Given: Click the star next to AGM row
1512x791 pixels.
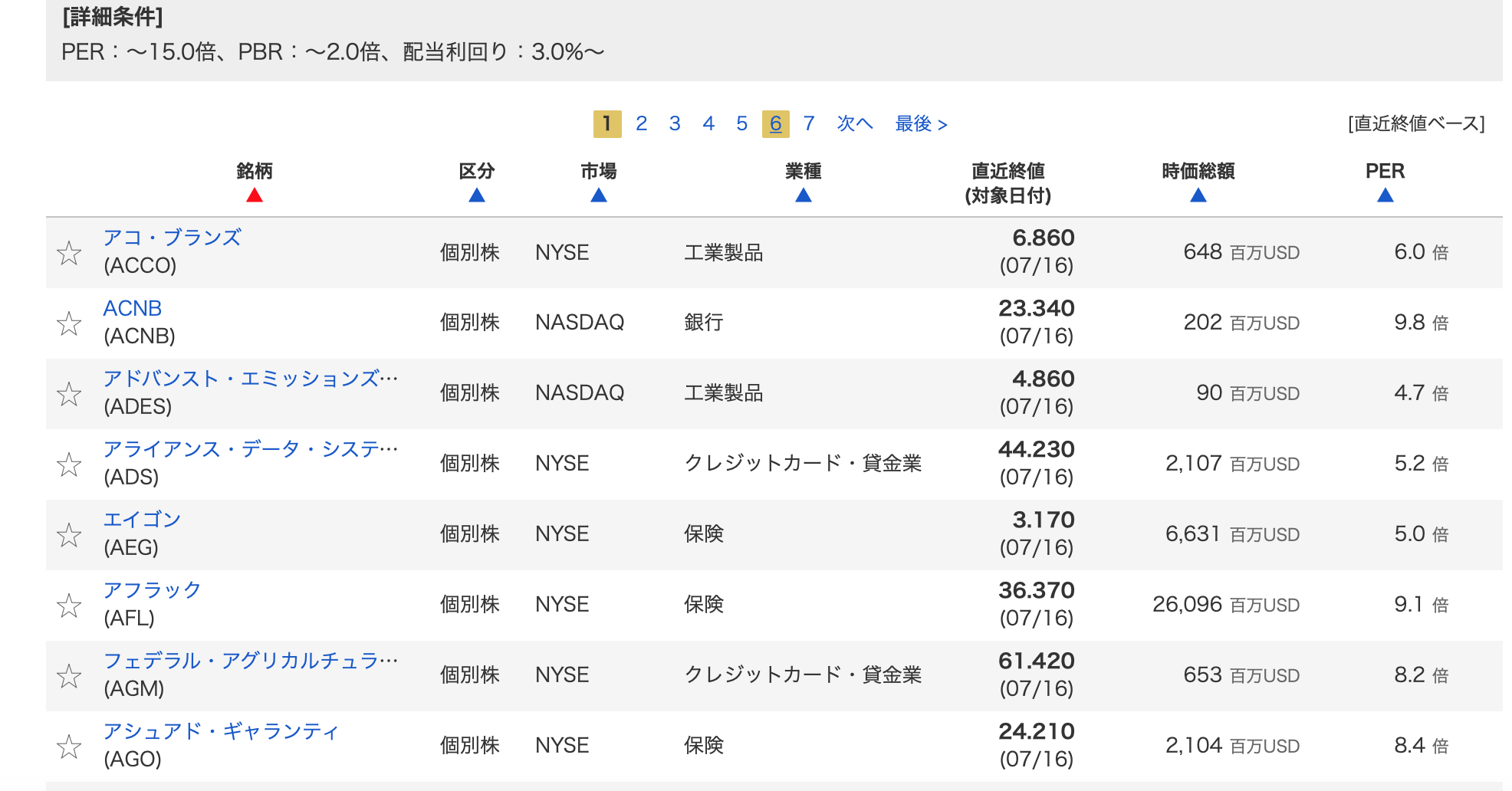Looking at the screenshot, I should point(69,676).
